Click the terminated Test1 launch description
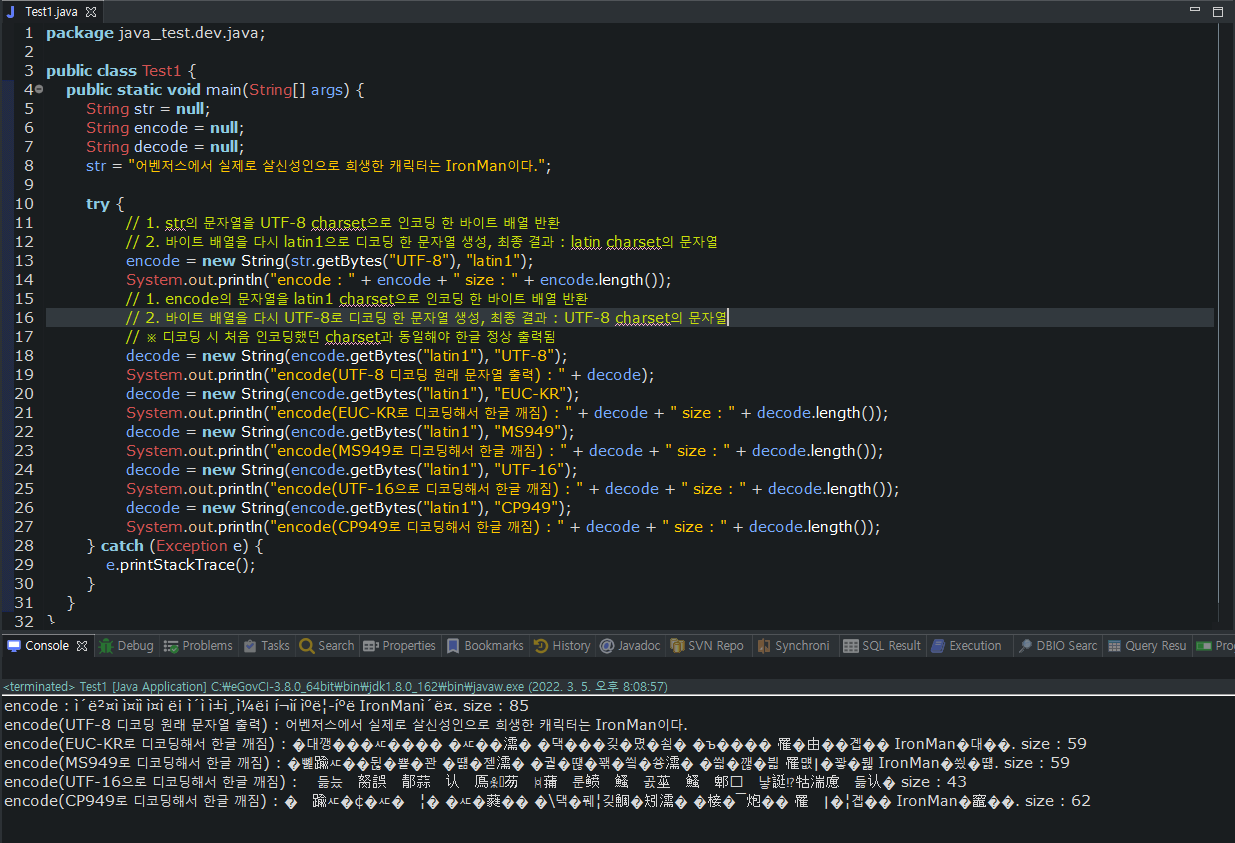The width and height of the screenshot is (1235, 843). [x=336, y=687]
